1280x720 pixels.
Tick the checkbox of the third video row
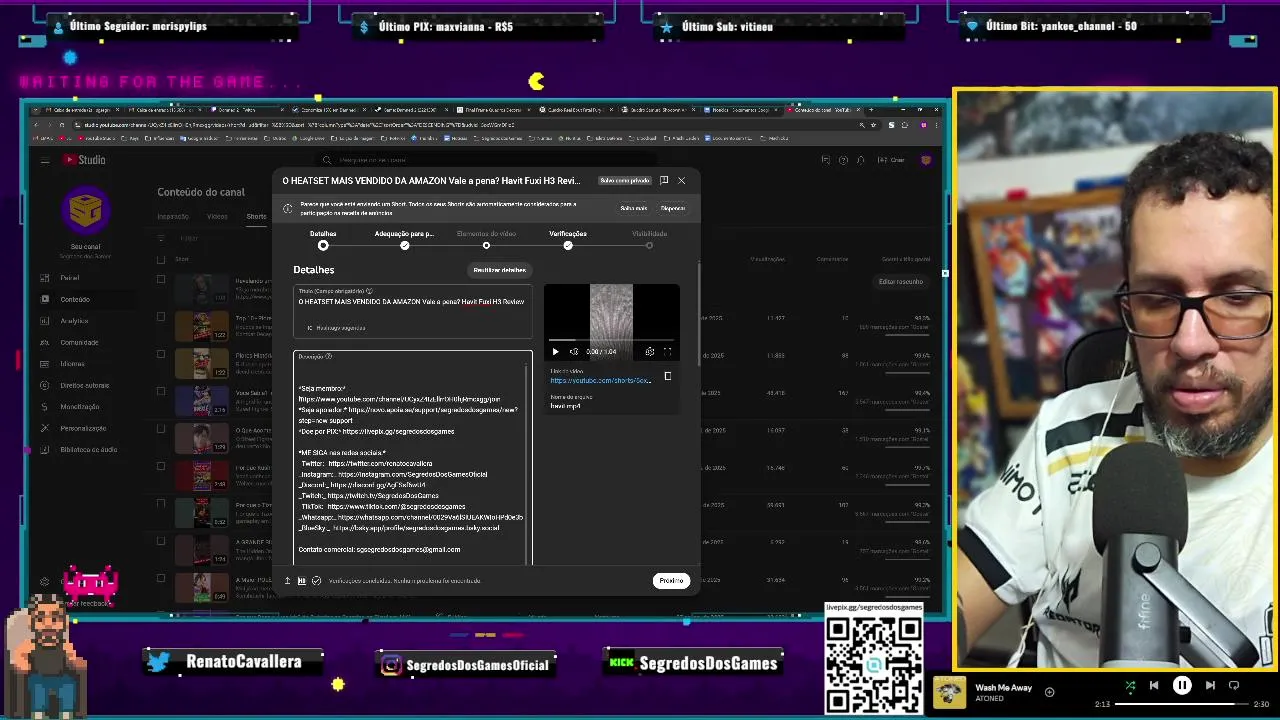pos(161,354)
